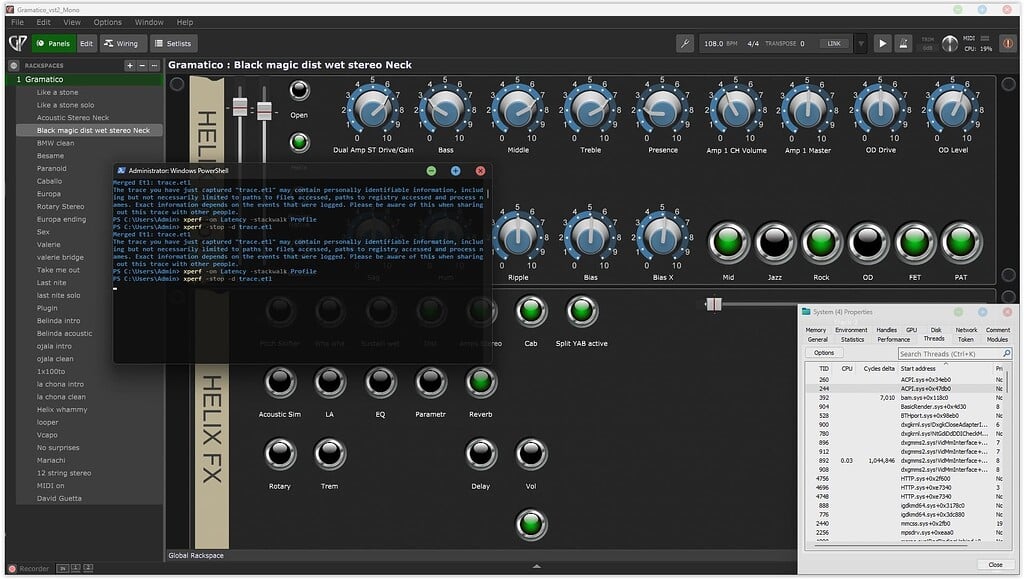Toggle the Jazz amp mode button

tap(775, 243)
